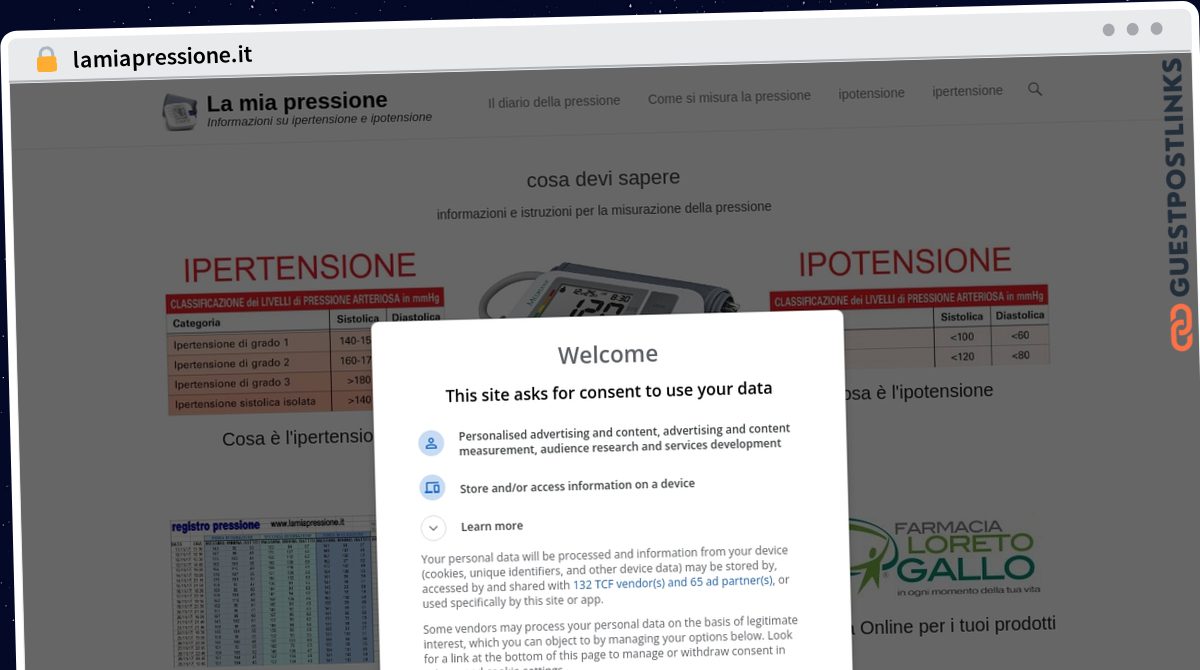Click the blood pressure monitor logo

point(180,112)
